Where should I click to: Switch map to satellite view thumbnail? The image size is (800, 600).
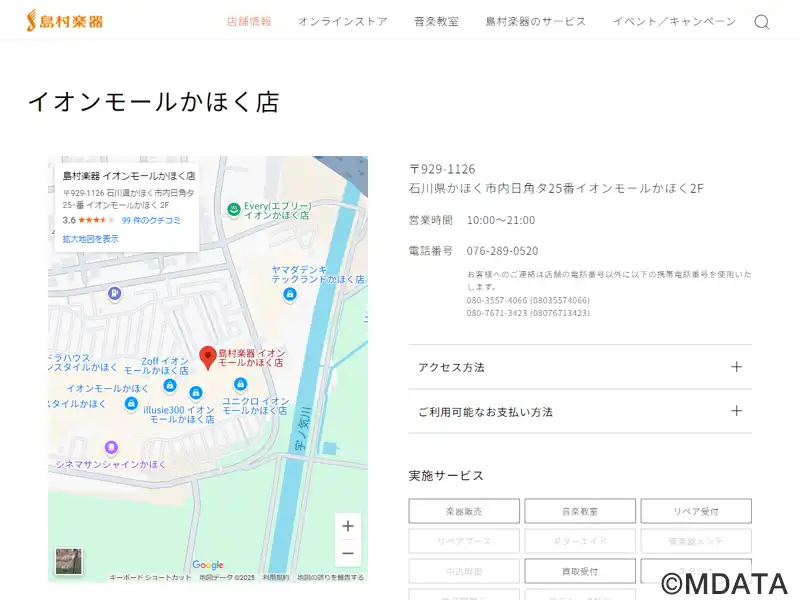(68, 561)
